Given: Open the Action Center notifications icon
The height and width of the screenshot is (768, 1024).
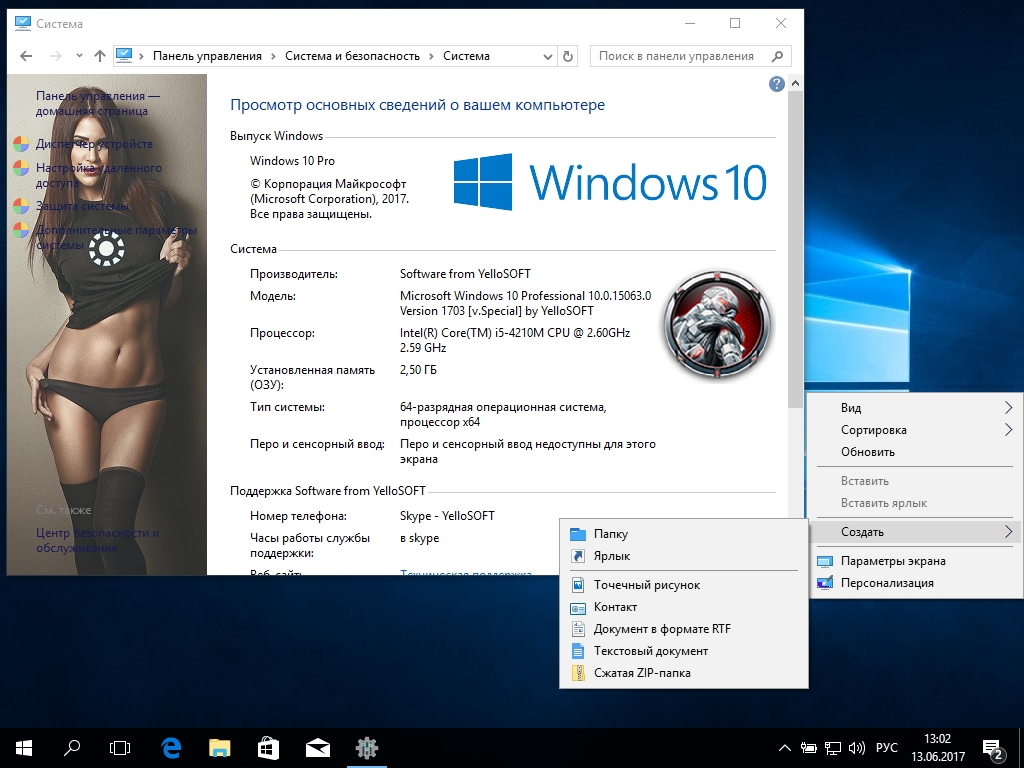Looking at the screenshot, I should tap(993, 748).
